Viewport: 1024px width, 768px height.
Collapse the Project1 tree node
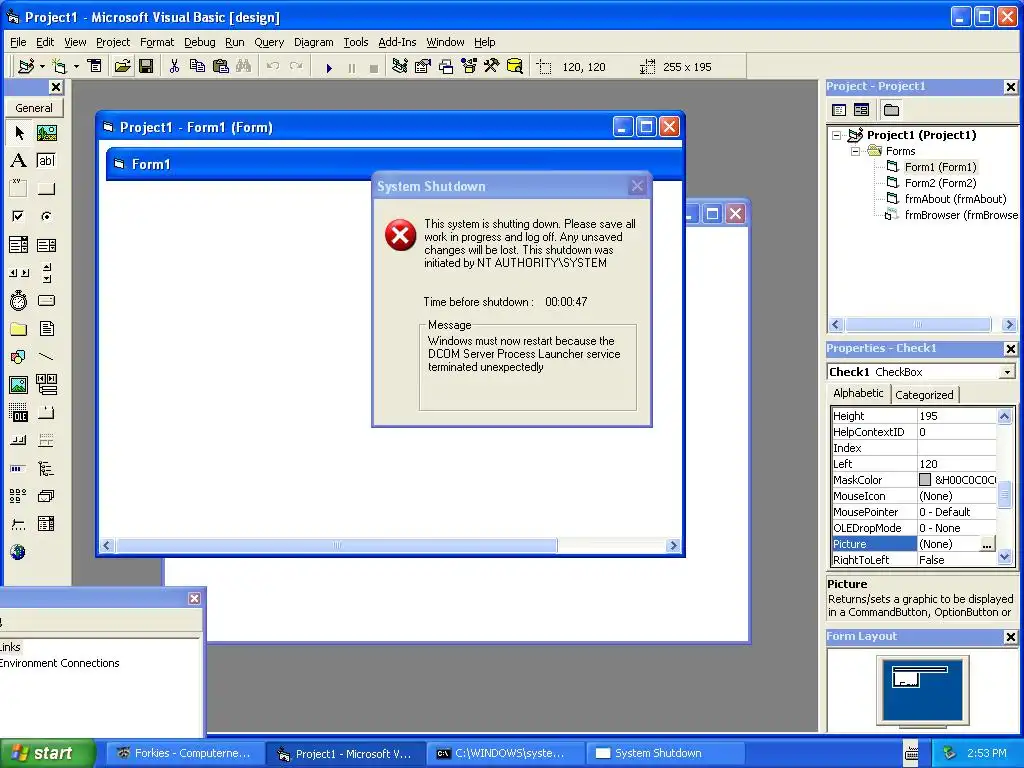click(x=837, y=135)
